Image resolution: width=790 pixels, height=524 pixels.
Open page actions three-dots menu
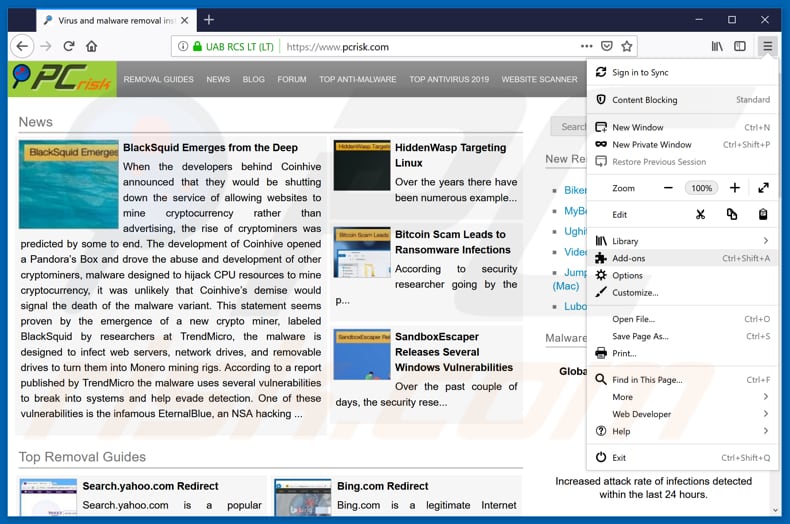coord(586,46)
